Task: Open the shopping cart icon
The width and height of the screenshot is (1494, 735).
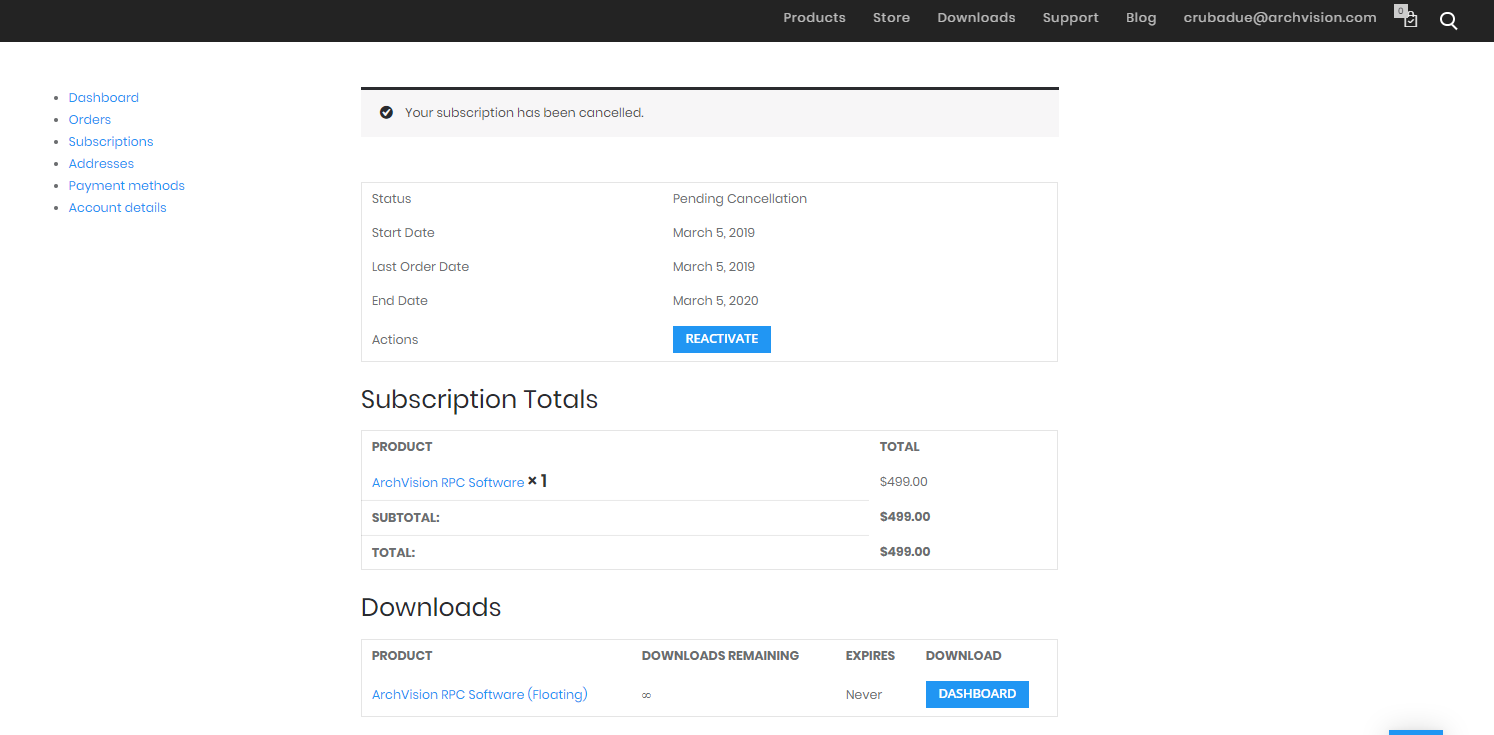Action: coord(1410,19)
